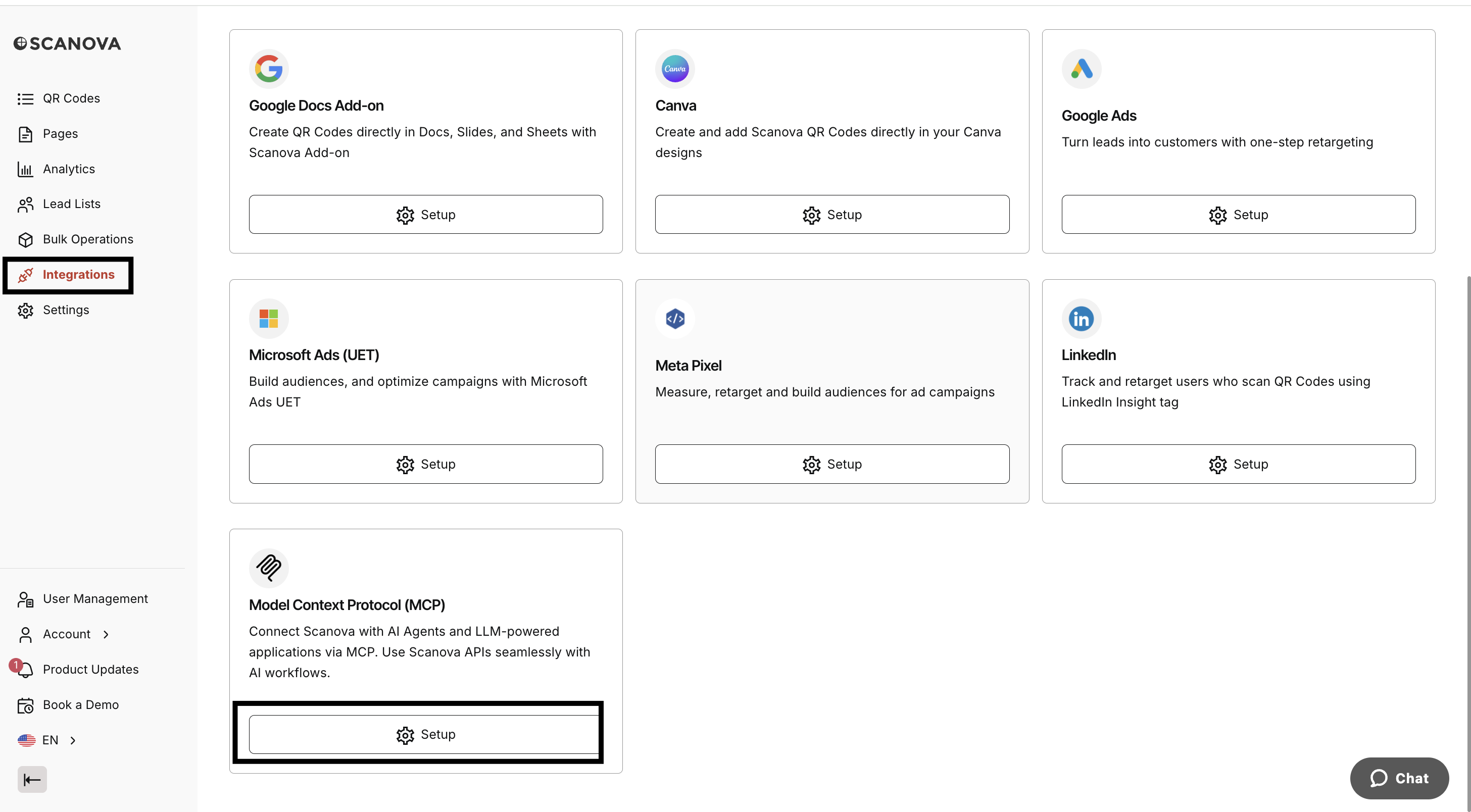Select Book a Demo

(81, 705)
